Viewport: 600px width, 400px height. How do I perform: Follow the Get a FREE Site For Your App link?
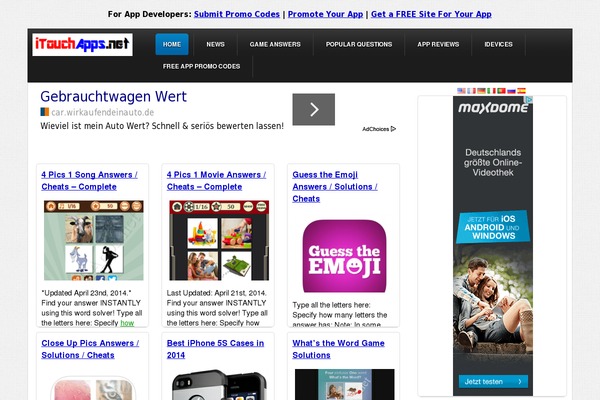coord(431,14)
